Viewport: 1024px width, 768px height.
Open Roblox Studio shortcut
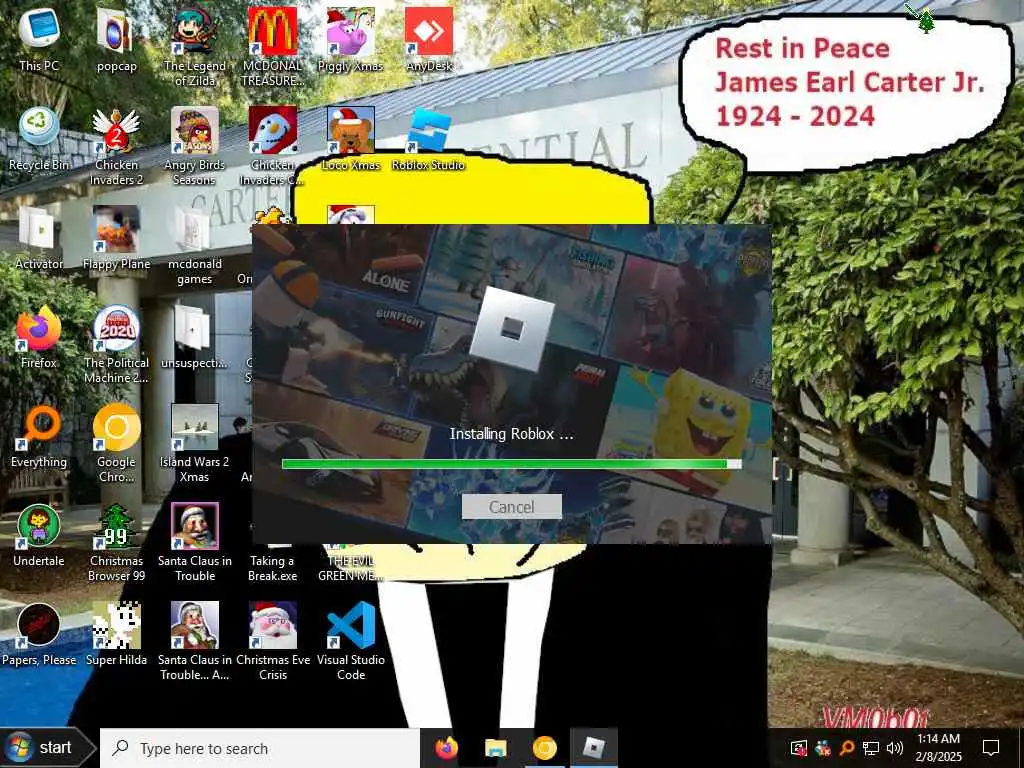(428, 138)
